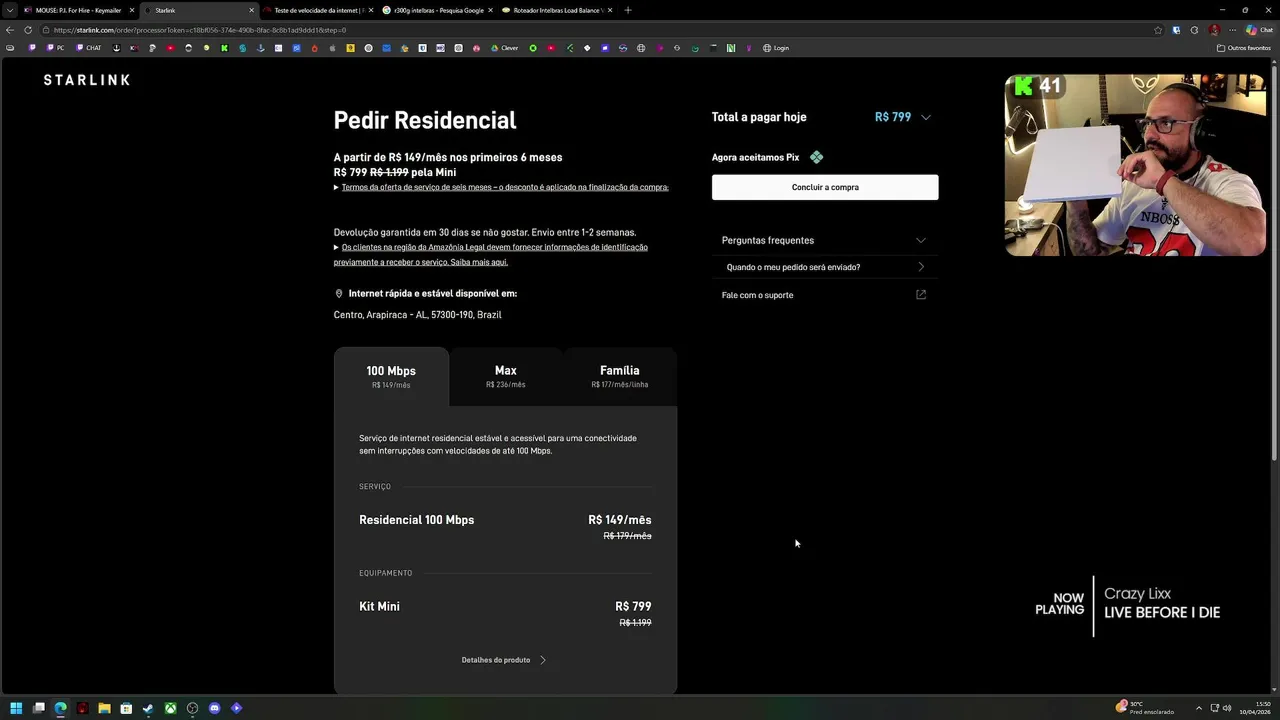Click Fale com o suporte link
This screenshot has width=1280, height=720.
pyautogui.click(x=757, y=295)
